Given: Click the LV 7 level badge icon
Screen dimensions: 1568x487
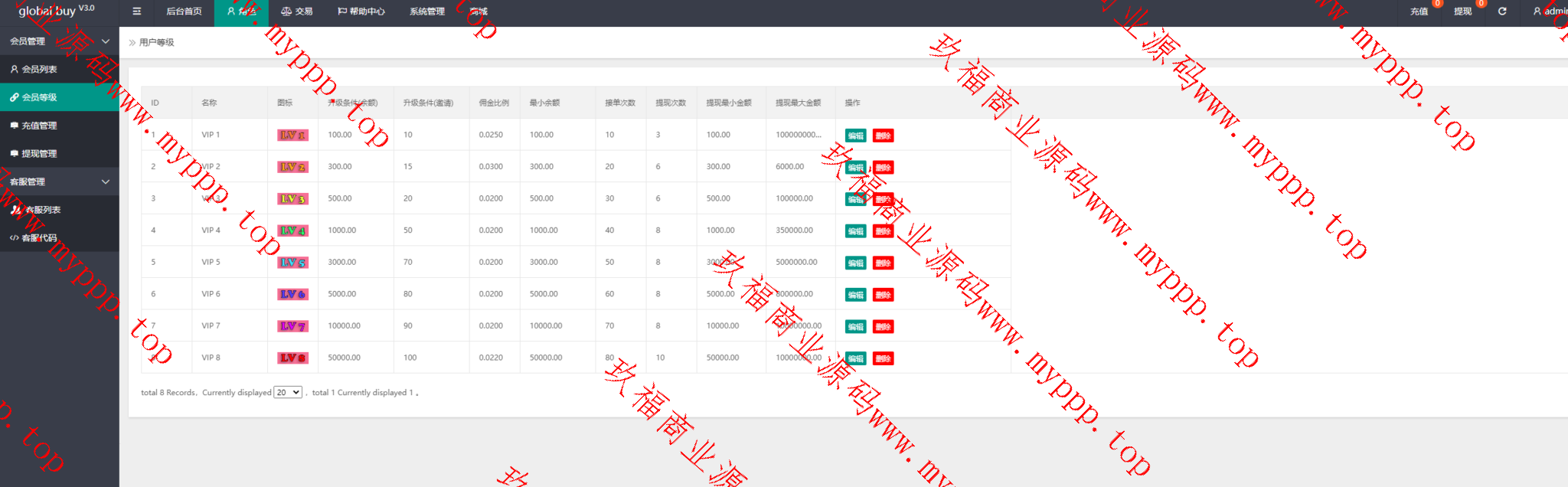Looking at the screenshot, I should coord(292,326).
